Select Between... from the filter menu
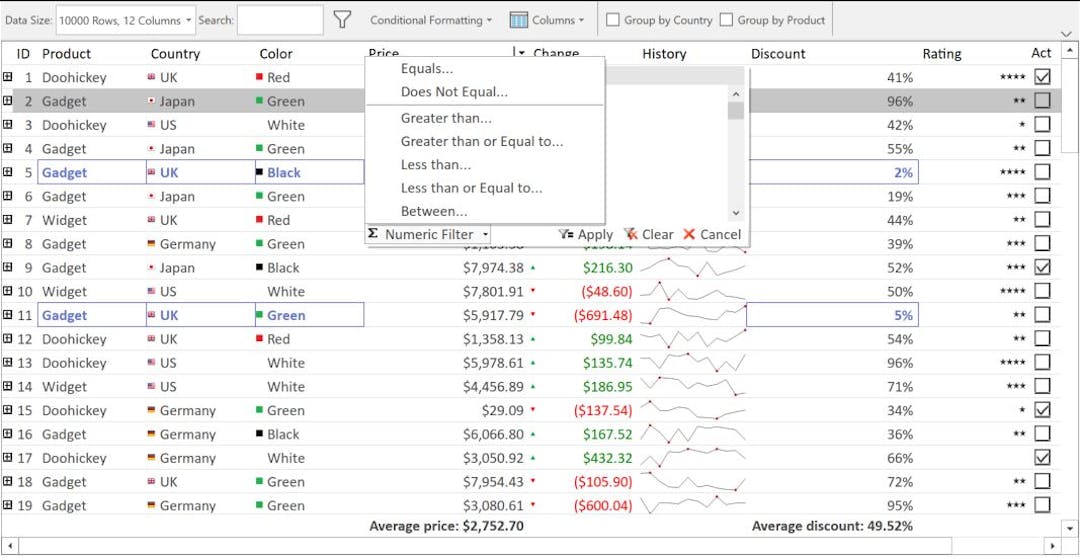The width and height of the screenshot is (1080, 558). (434, 211)
